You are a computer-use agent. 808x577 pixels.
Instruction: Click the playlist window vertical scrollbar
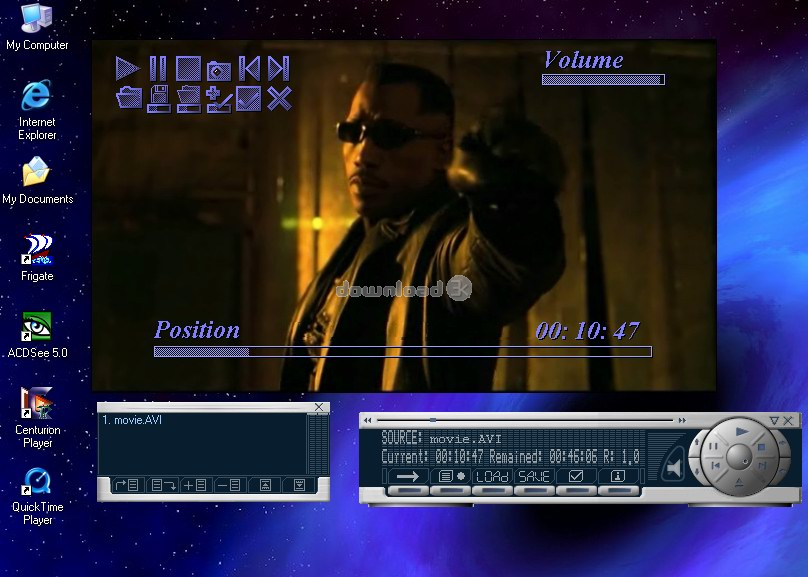(318, 444)
